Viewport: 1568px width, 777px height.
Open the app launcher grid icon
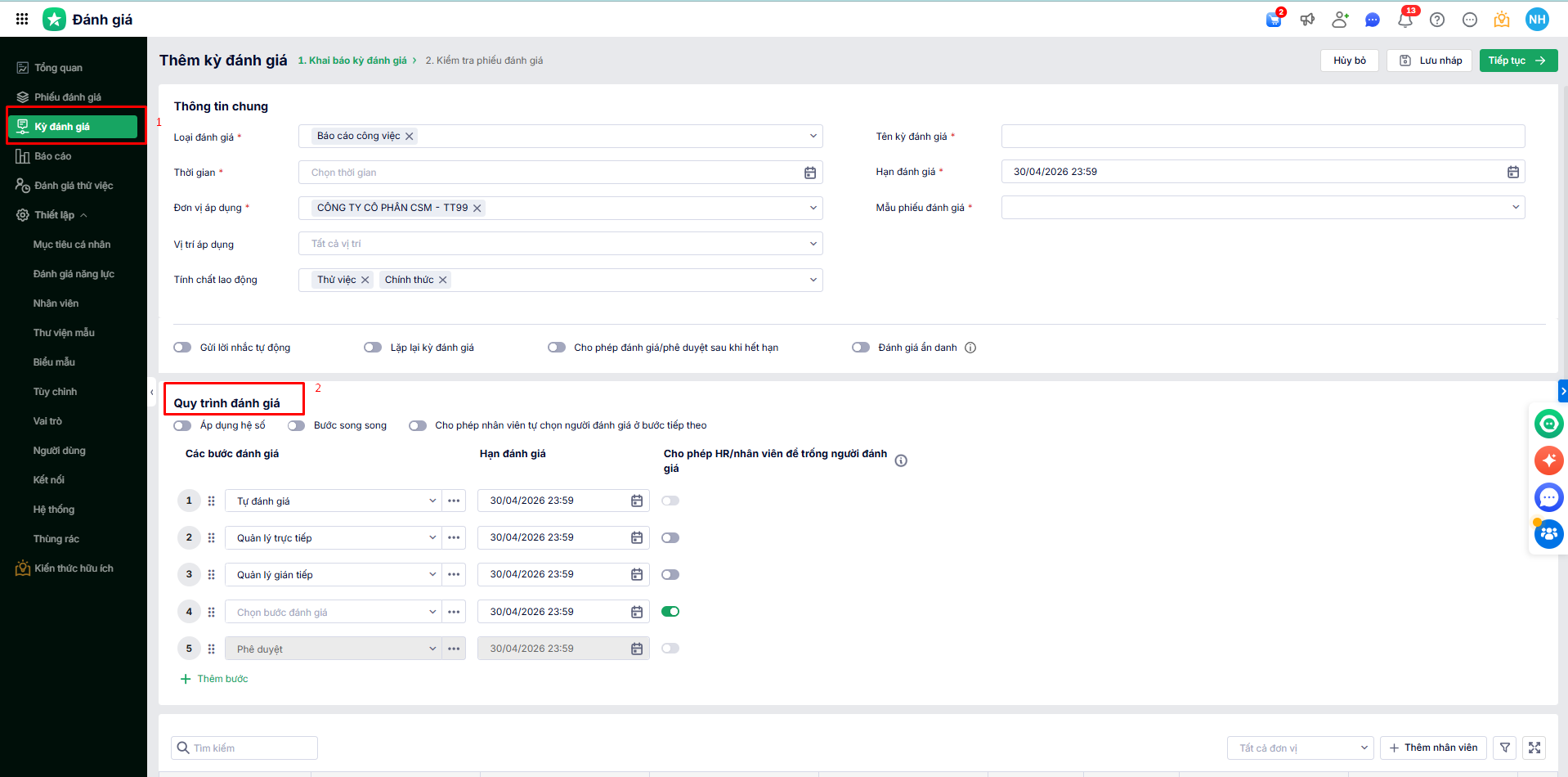(x=22, y=19)
